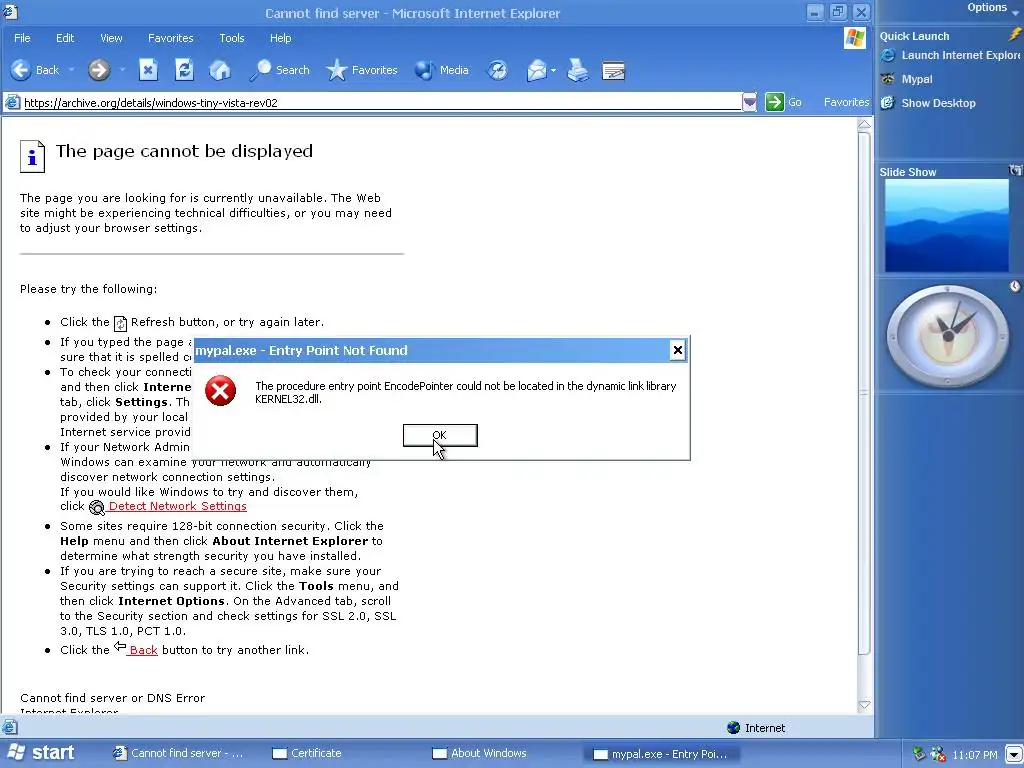Open the Start menu
The image size is (1024, 768).
pyautogui.click(x=40, y=752)
